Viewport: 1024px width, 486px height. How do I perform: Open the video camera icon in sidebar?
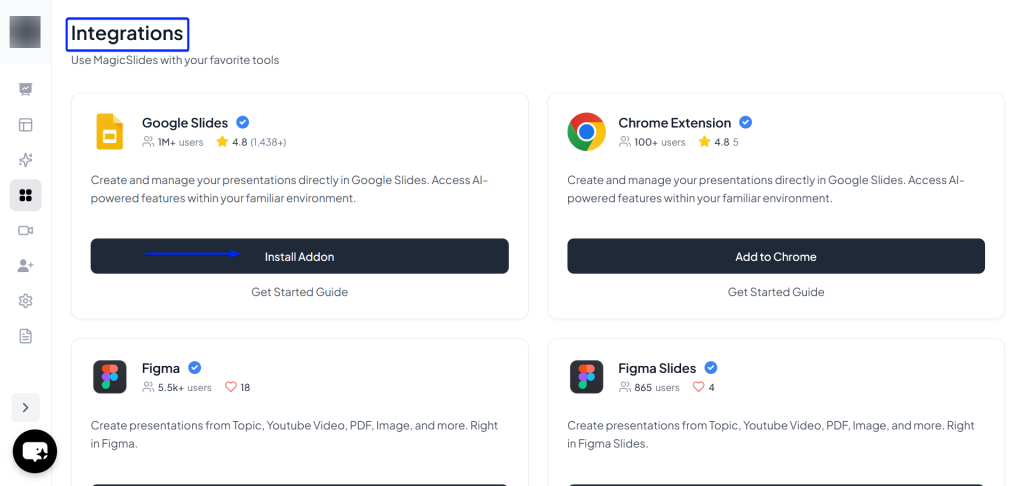click(x=25, y=230)
